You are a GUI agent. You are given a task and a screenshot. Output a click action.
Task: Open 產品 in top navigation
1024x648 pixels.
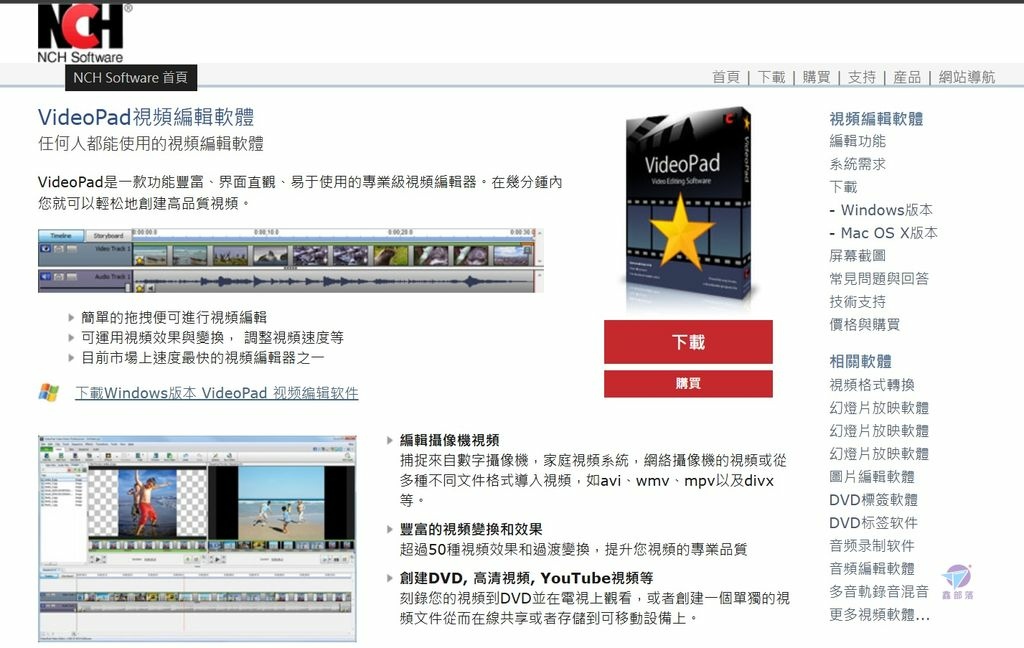click(906, 77)
